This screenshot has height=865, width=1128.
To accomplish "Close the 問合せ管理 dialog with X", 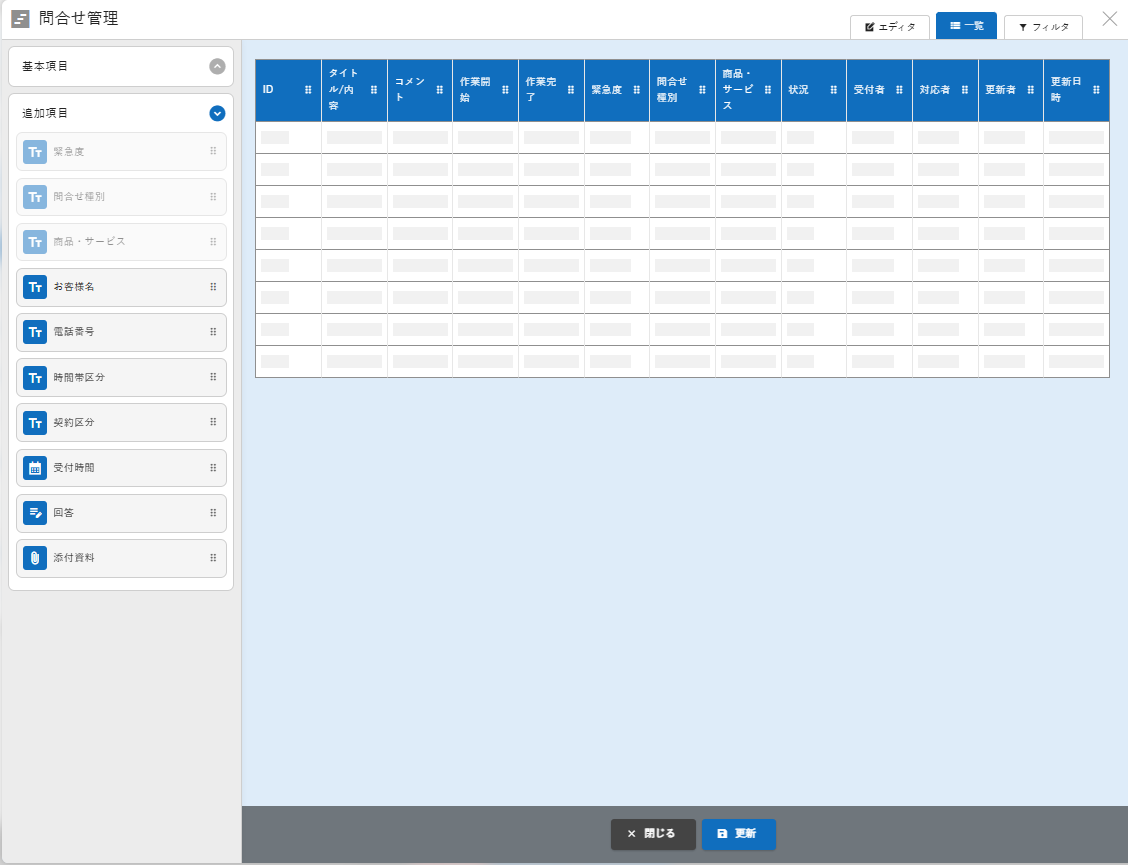I will (x=1109, y=18).
